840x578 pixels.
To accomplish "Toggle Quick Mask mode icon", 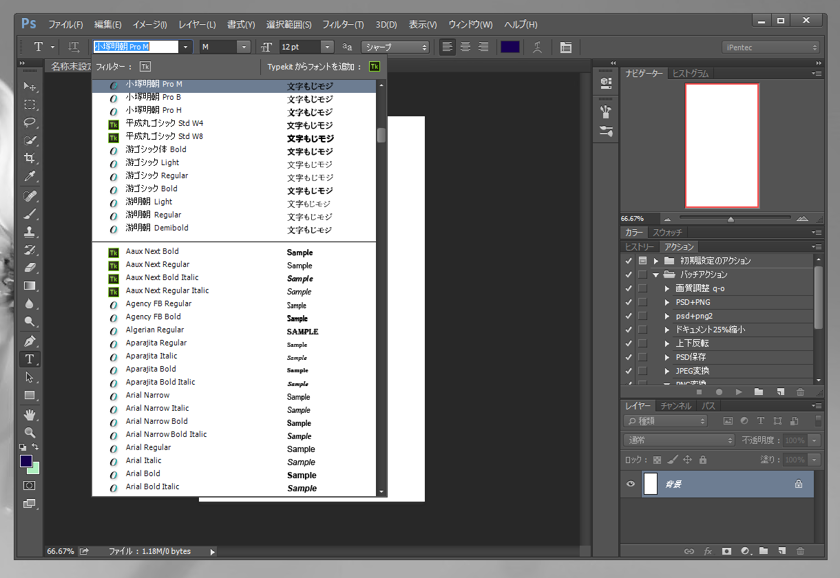I will click(x=29, y=485).
